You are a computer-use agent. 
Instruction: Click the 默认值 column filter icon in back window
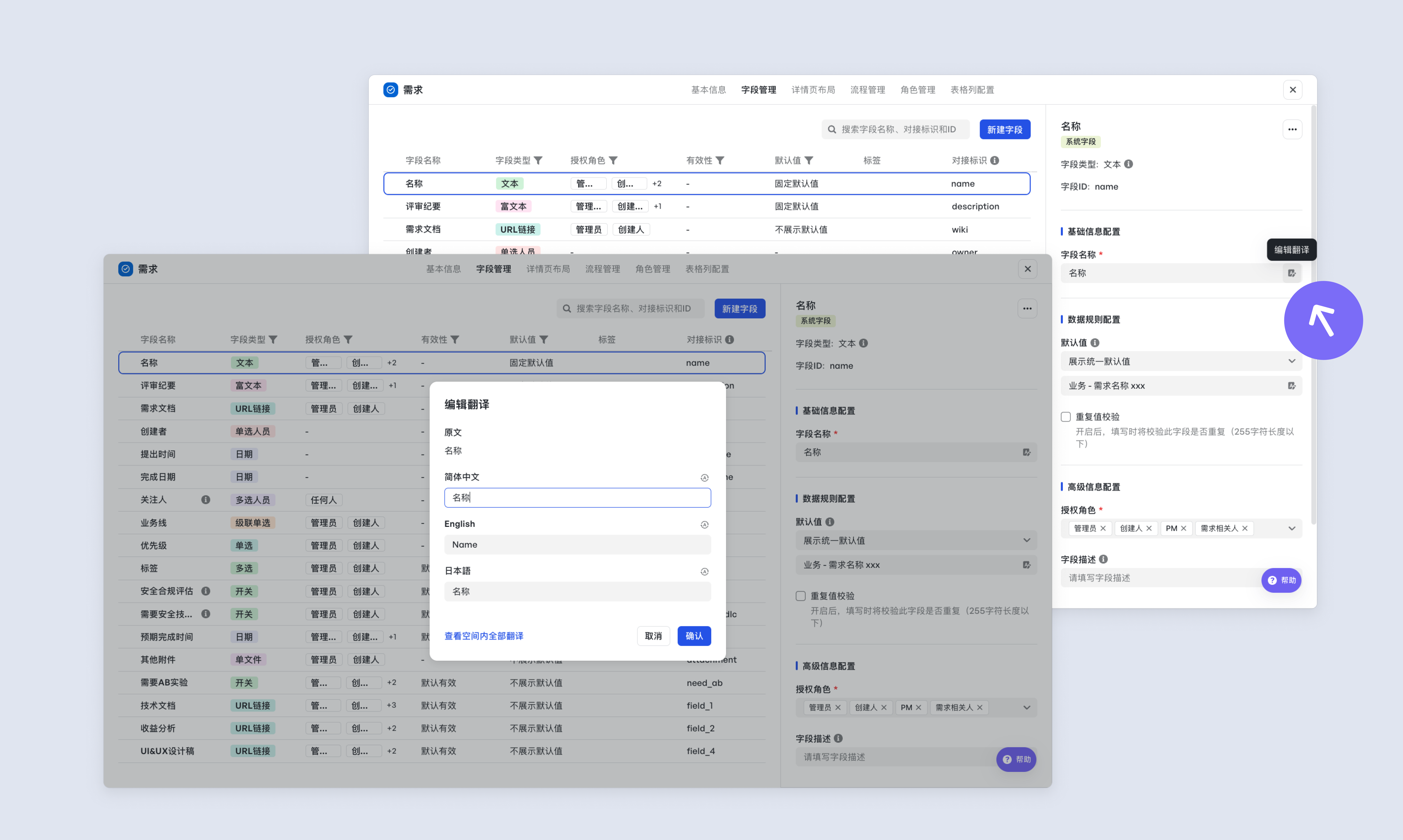pyautogui.click(x=809, y=161)
